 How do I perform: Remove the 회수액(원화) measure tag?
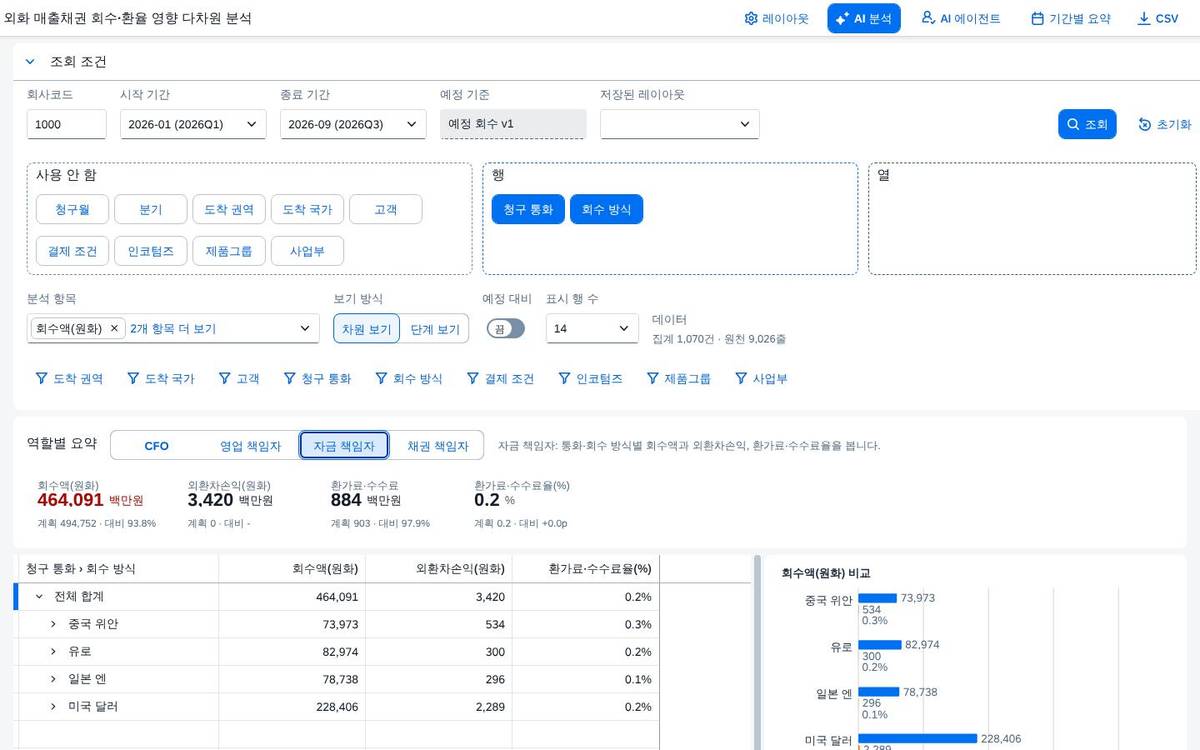tap(114, 328)
